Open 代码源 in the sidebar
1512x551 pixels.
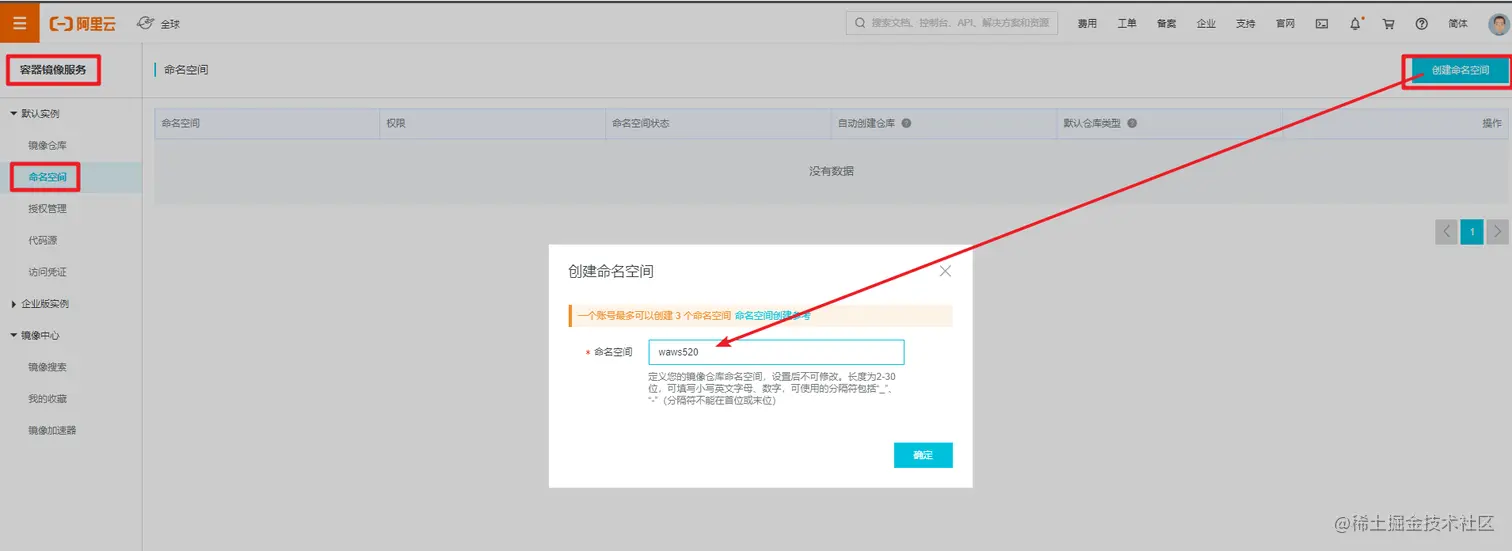[x=43, y=240]
